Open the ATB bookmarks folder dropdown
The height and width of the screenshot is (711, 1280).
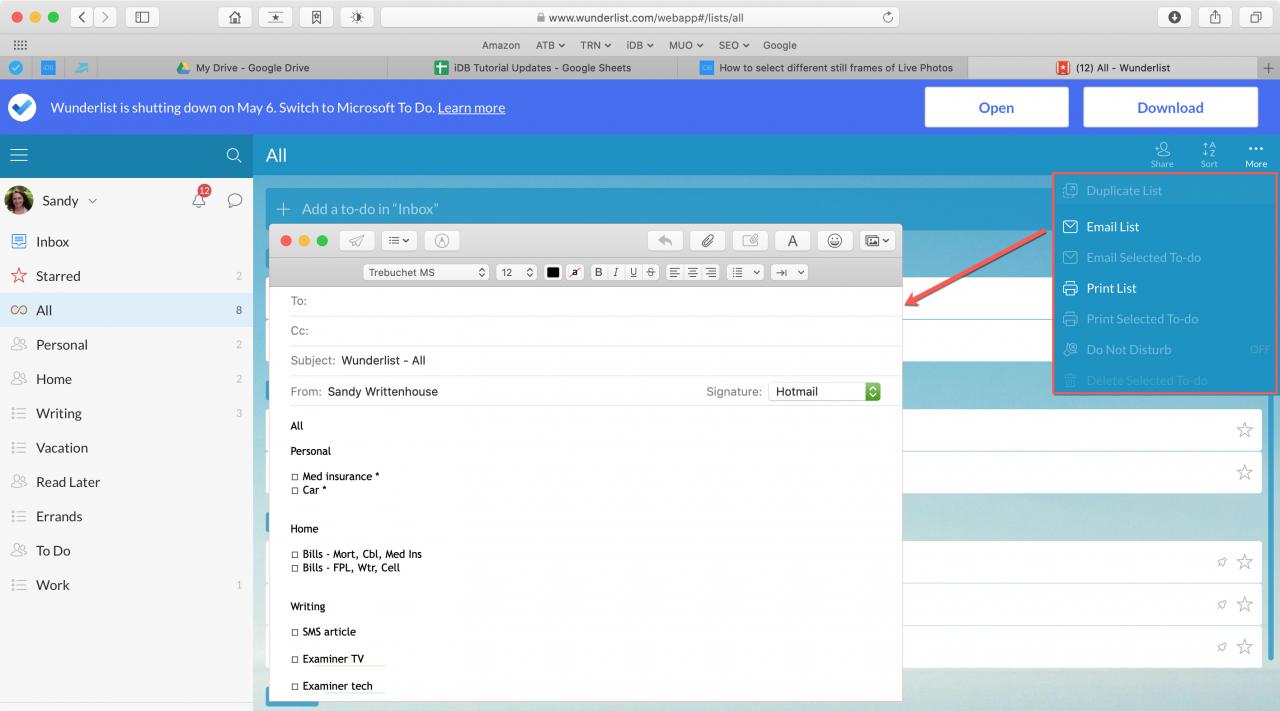550,45
